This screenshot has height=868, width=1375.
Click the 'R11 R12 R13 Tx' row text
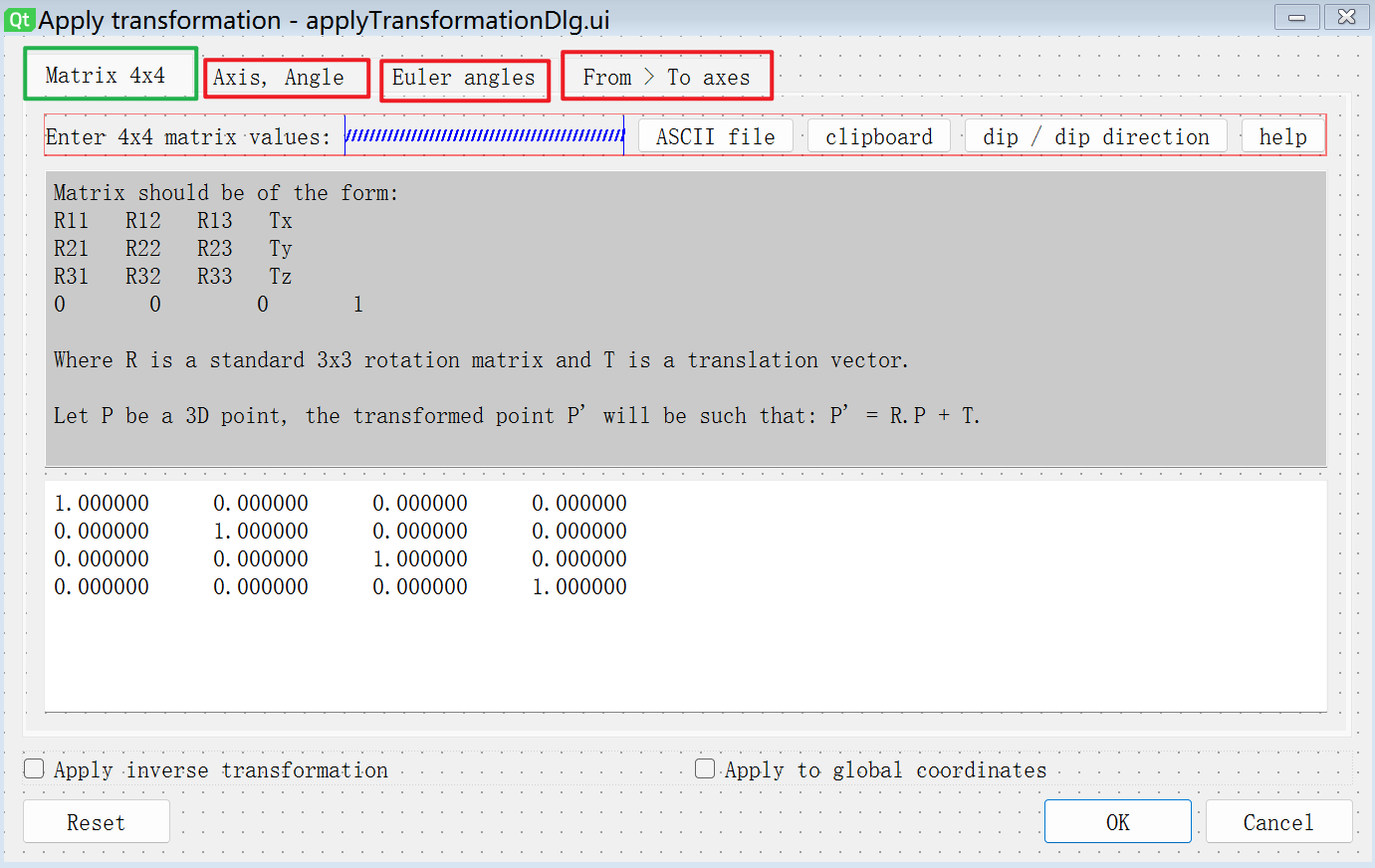[173, 221]
